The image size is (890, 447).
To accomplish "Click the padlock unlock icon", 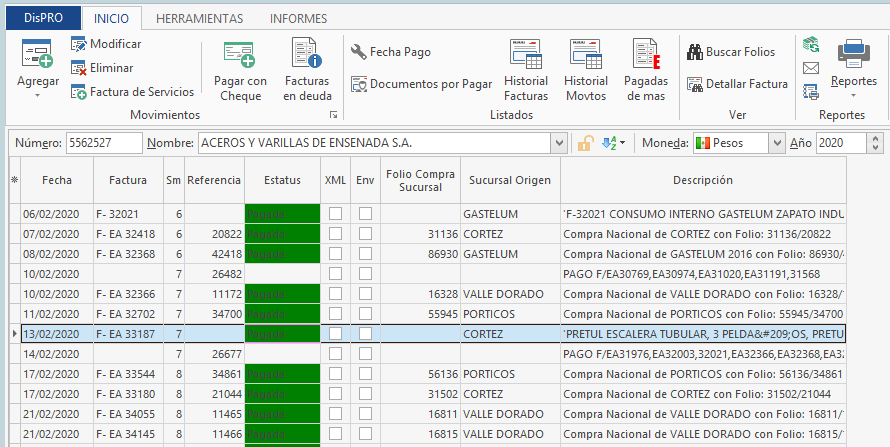I will point(585,144).
